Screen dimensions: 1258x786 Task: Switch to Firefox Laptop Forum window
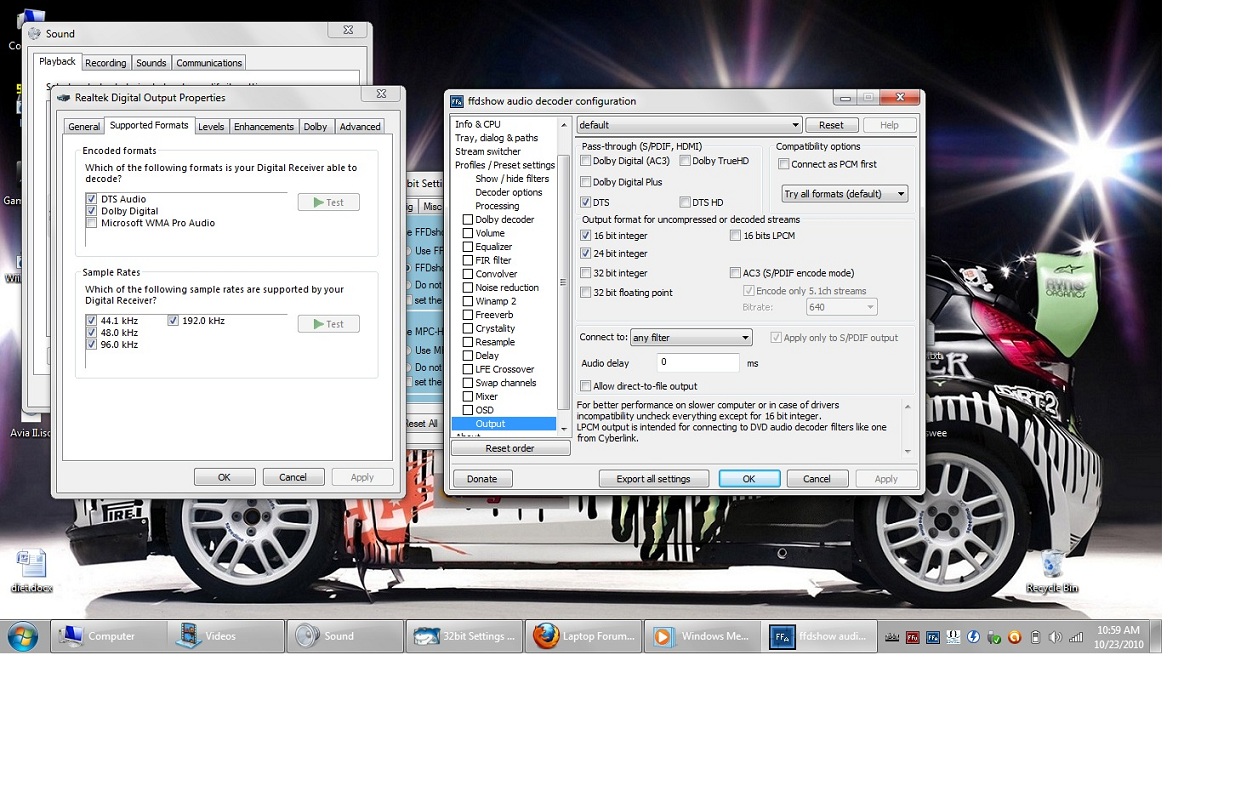(x=584, y=636)
